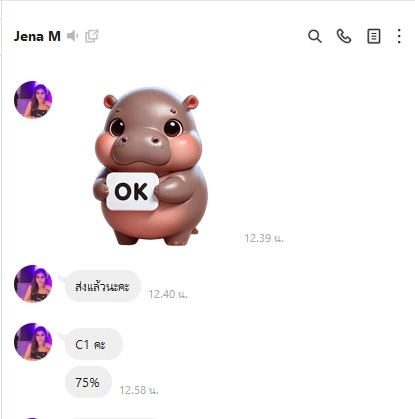Viewport: 415px width, 419px height.
Task: Click the hippo sticker's head
Action: 149,128
